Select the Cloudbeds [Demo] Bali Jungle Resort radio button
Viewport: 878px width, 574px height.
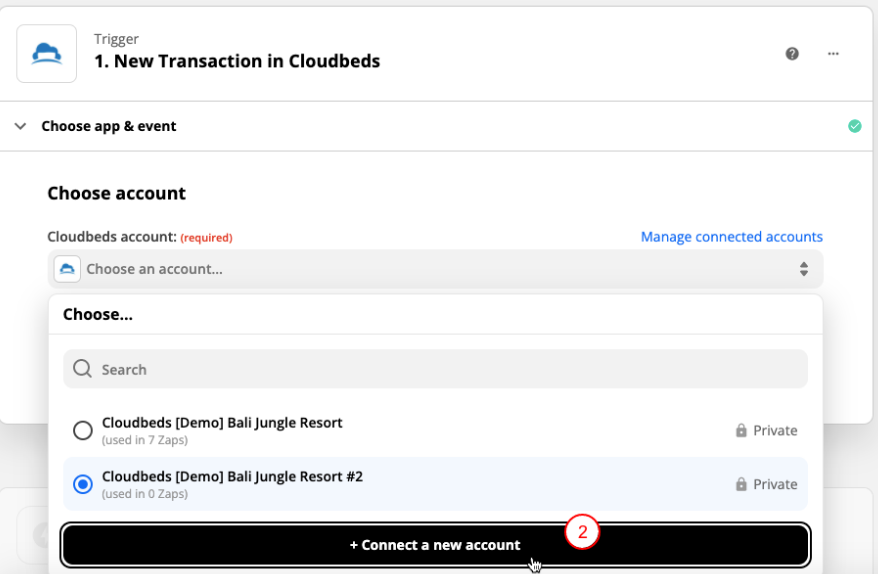pyautogui.click(x=83, y=431)
